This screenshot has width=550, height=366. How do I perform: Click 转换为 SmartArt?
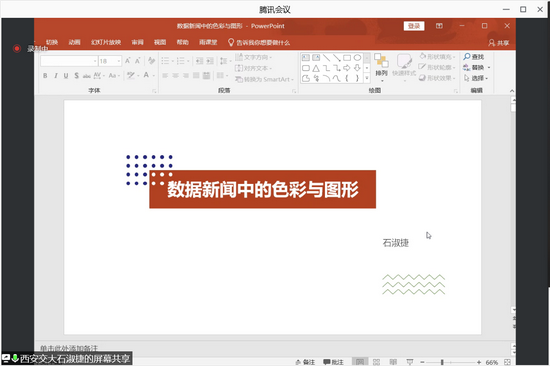click(264, 79)
